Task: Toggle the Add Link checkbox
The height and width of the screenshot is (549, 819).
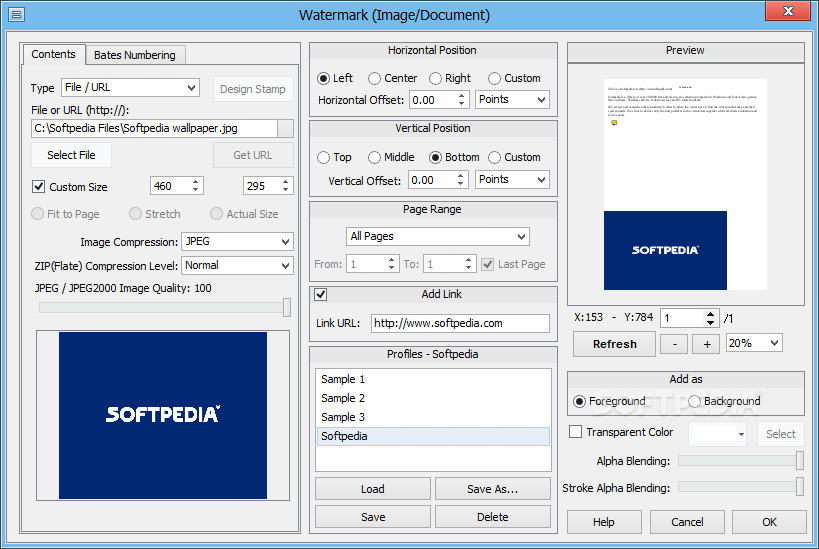Action: 321,295
